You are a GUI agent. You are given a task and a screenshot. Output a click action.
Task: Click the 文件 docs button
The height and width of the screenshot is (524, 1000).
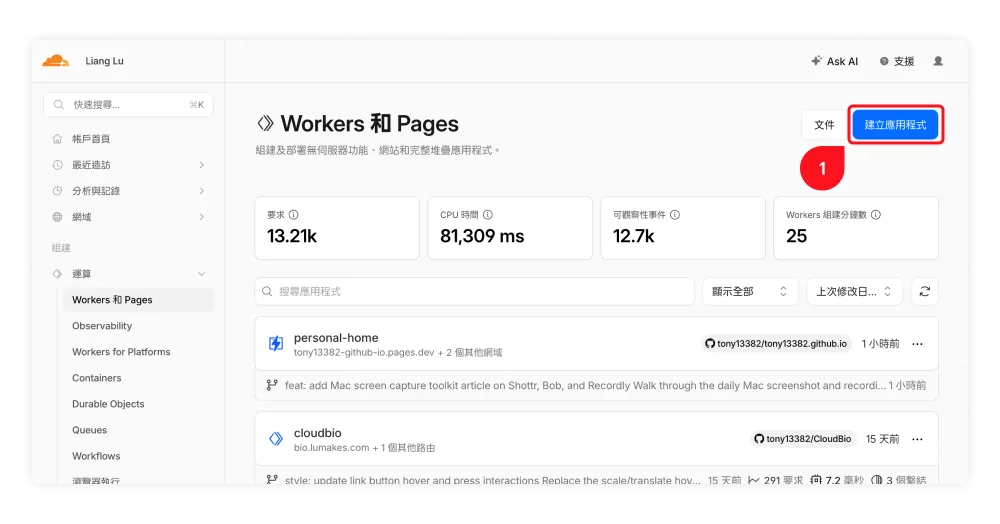824,125
